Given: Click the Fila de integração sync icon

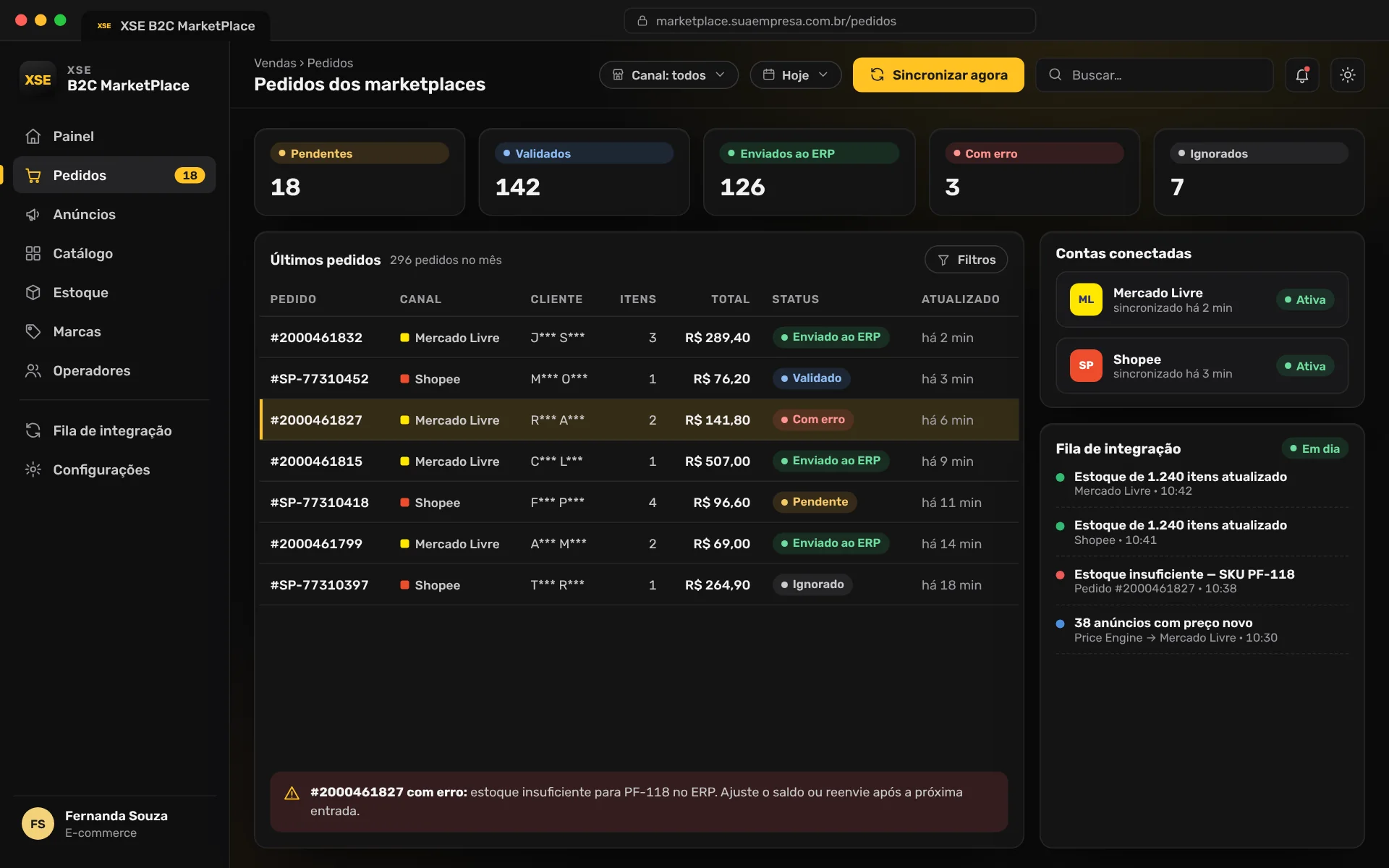Looking at the screenshot, I should [33, 430].
